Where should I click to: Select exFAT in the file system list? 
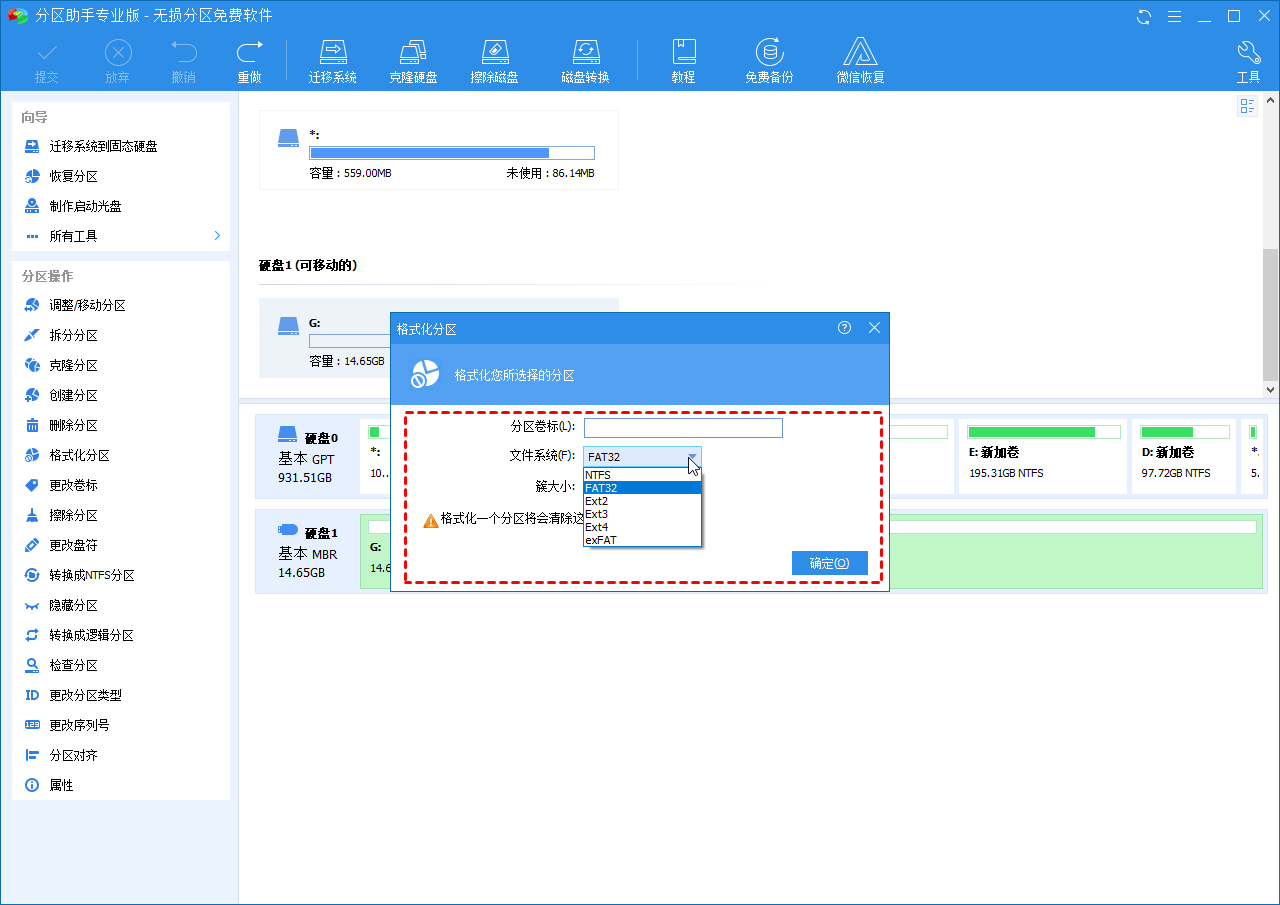click(600, 540)
